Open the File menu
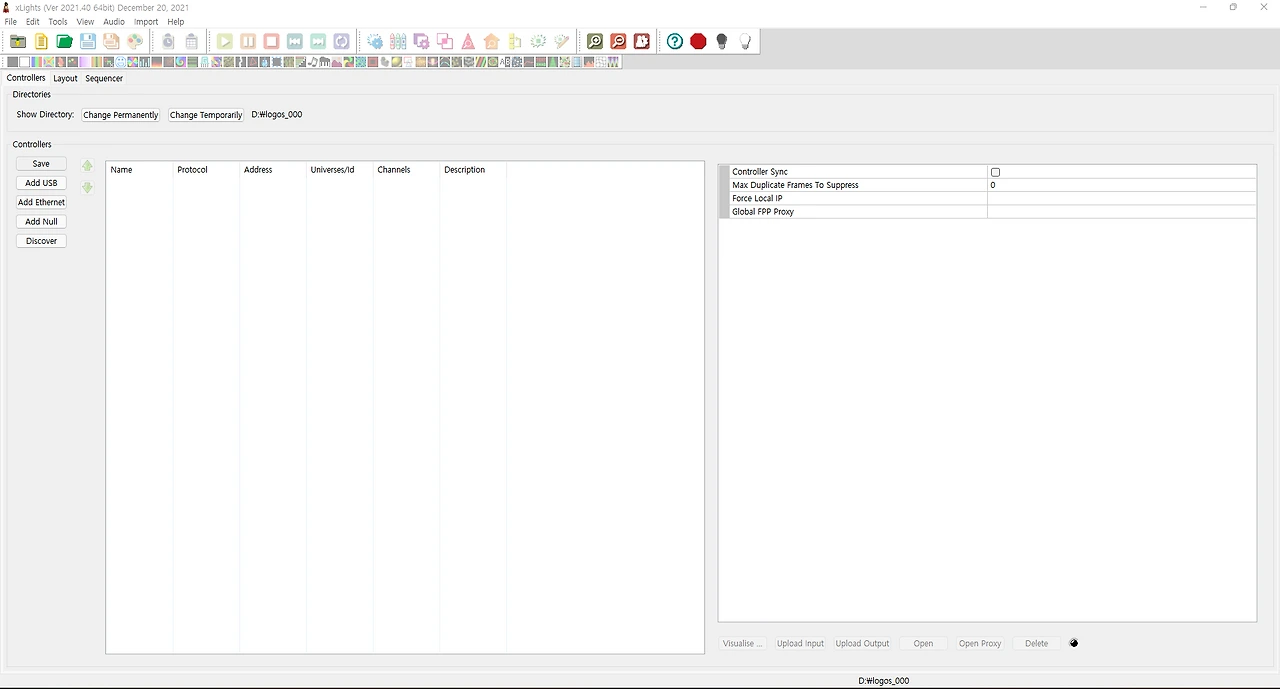The image size is (1280, 689). tap(11, 21)
